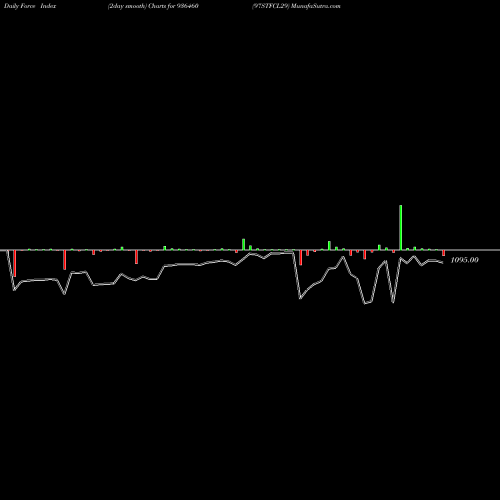The image size is (500, 500).
Task: Click the tallest green force index bar
Action: 401,227
